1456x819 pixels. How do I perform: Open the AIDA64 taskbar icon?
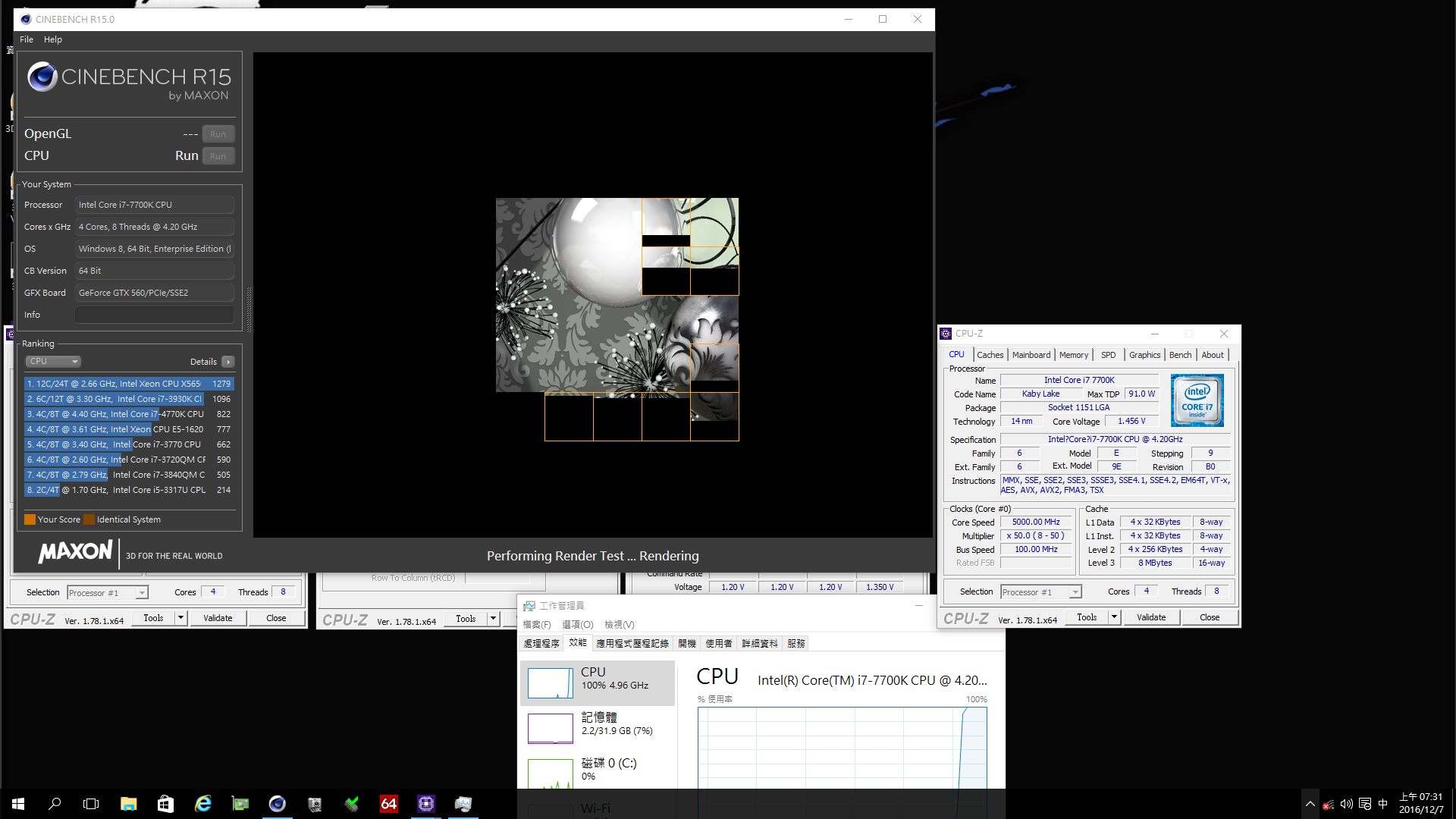tap(388, 804)
